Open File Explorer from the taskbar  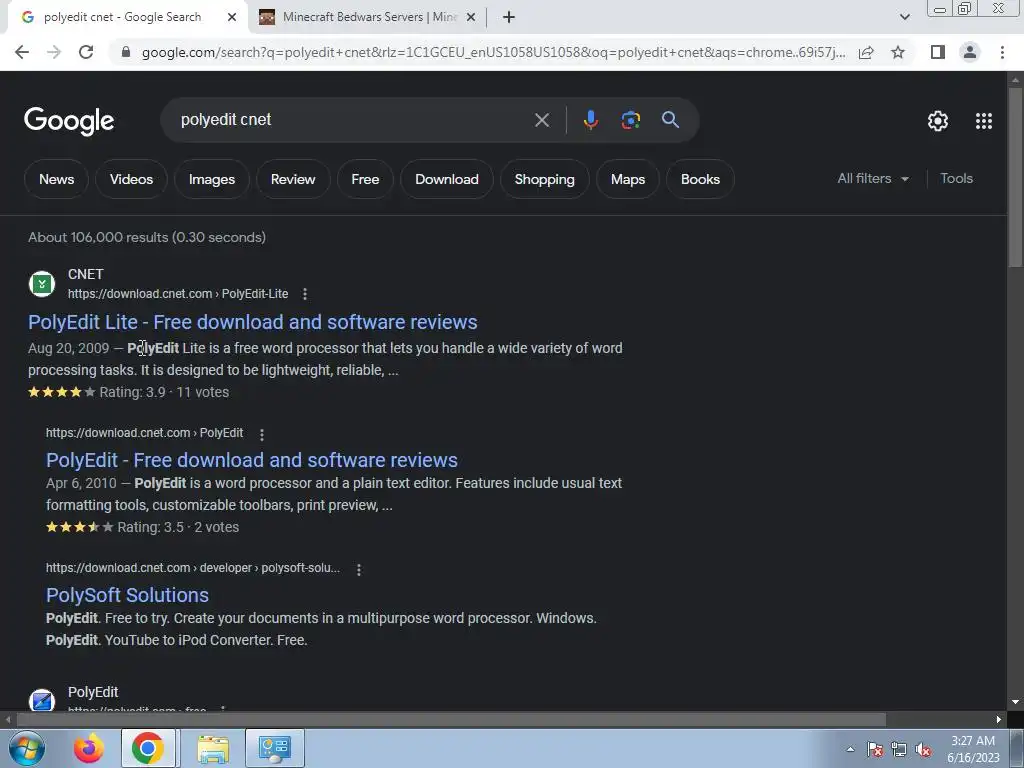pos(213,748)
